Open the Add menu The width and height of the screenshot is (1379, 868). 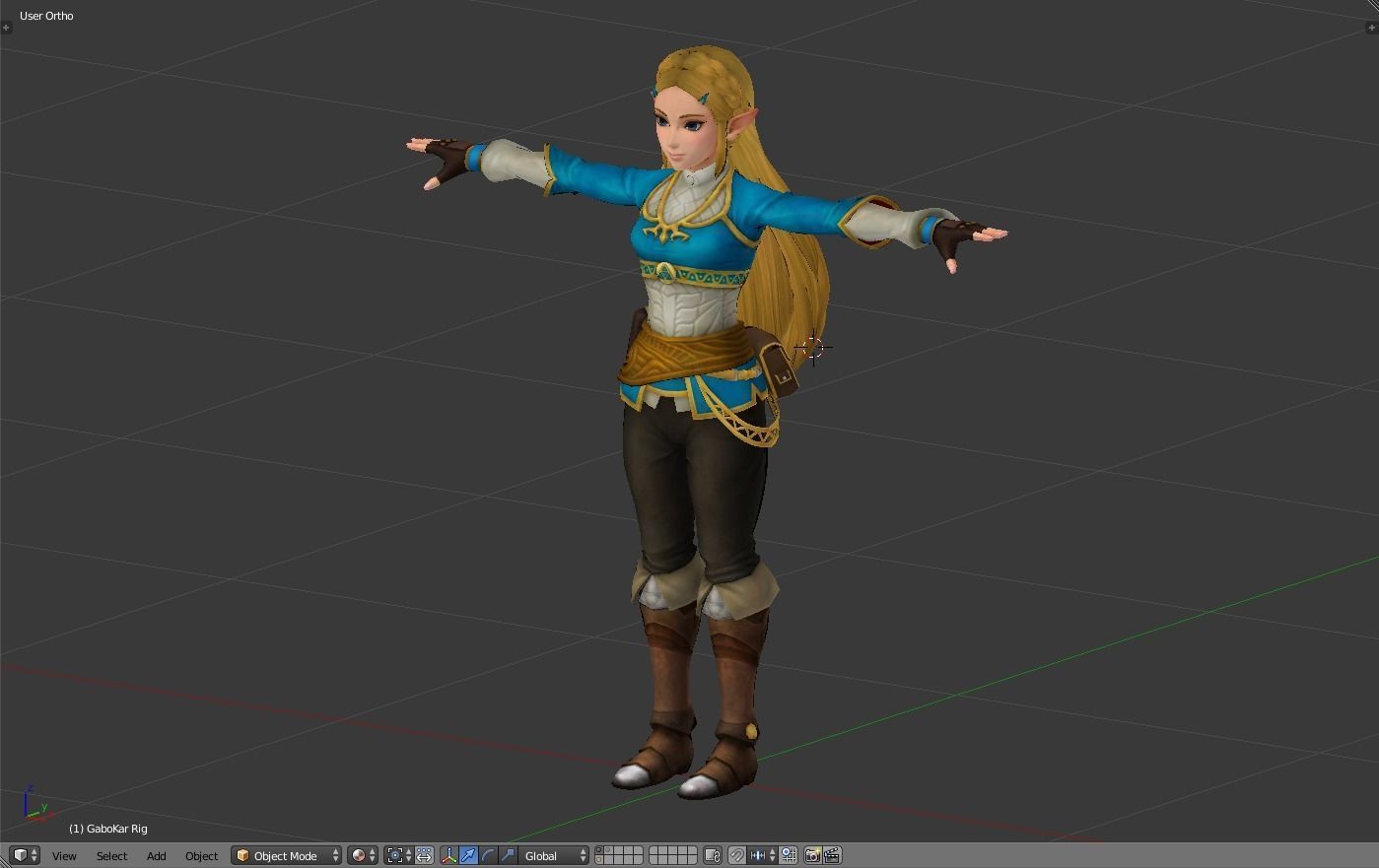pyautogui.click(x=156, y=855)
